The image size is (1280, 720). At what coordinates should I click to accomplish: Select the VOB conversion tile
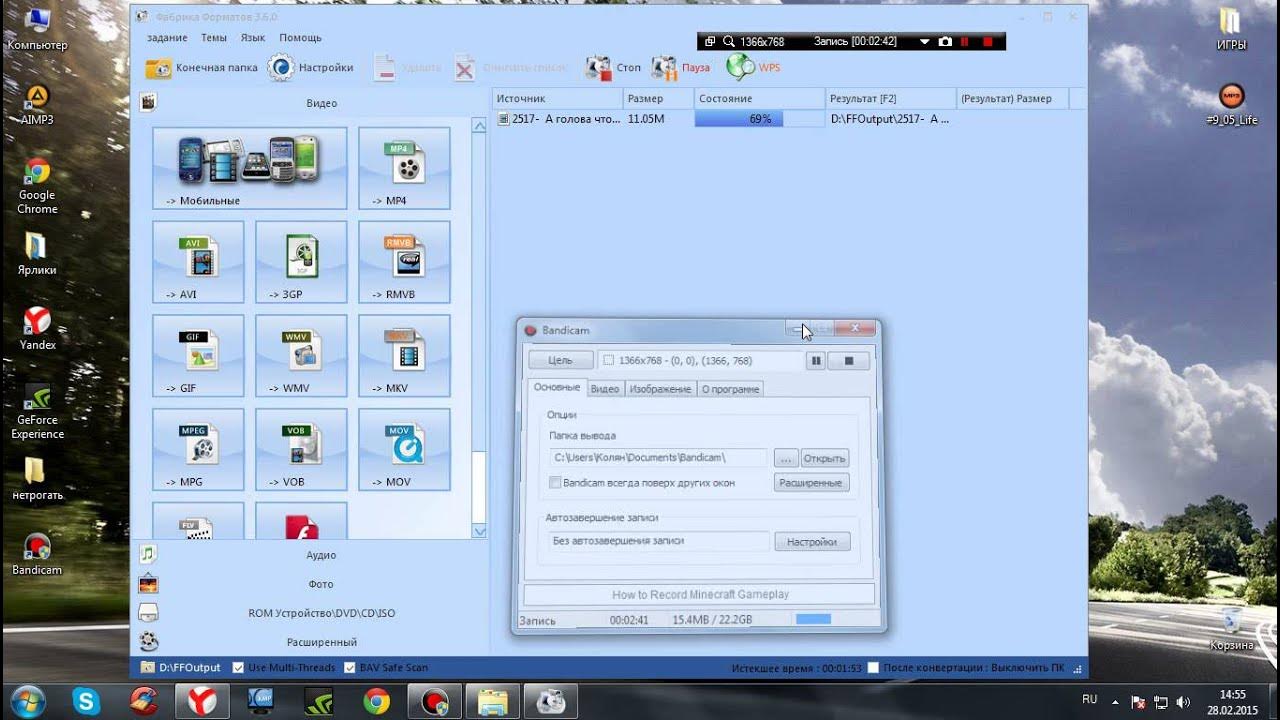point(301,449)
